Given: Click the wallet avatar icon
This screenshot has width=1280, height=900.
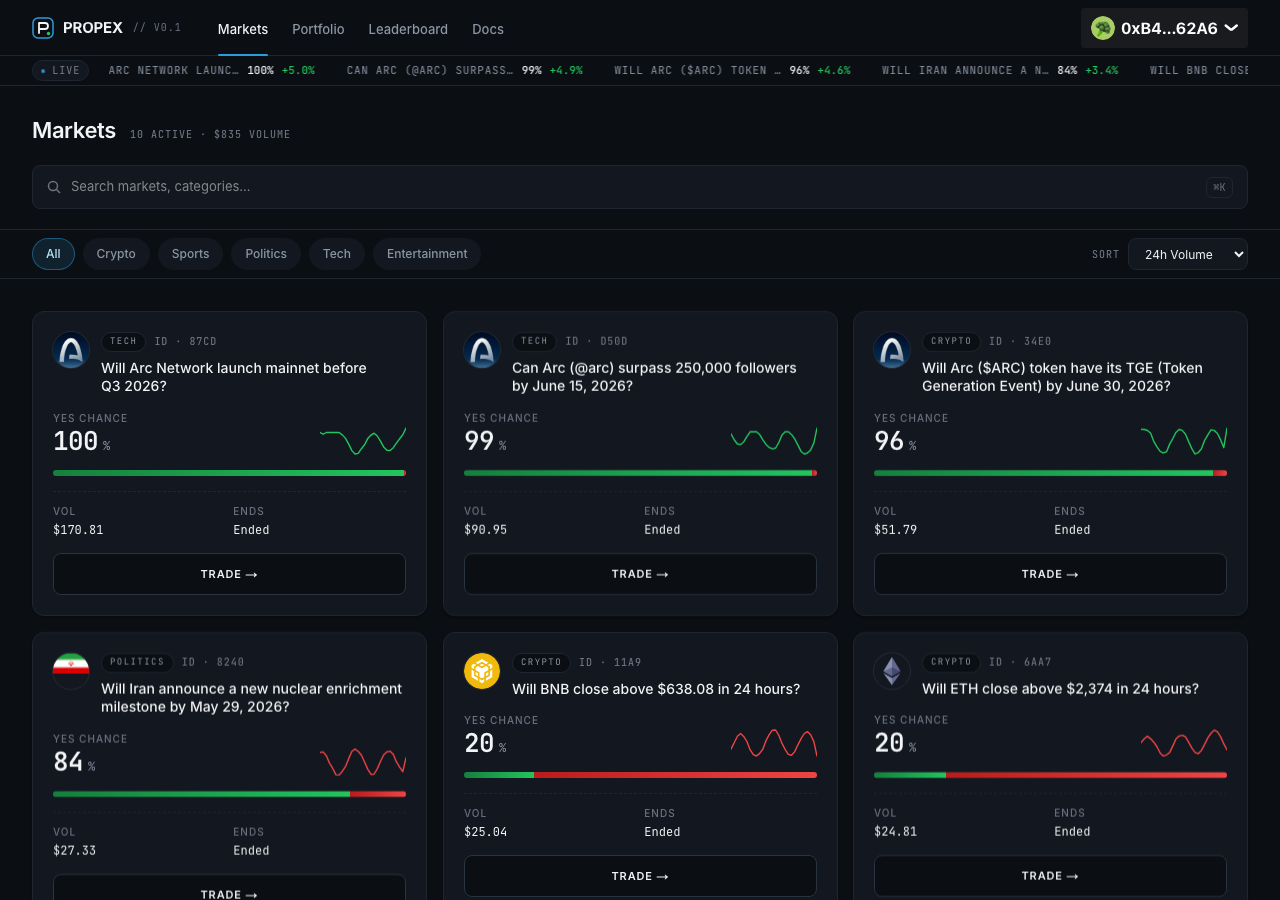Looking at the screenshot, I should click(1103, 28).
